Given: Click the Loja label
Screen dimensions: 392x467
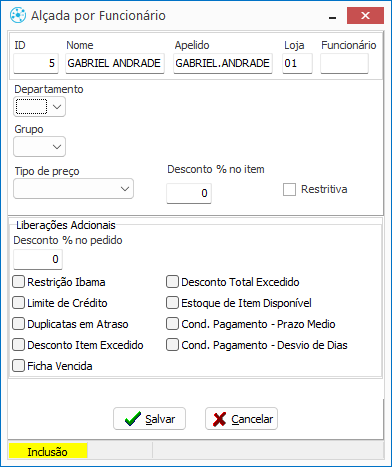Looking at the screenshot, I should click(294, 45).
